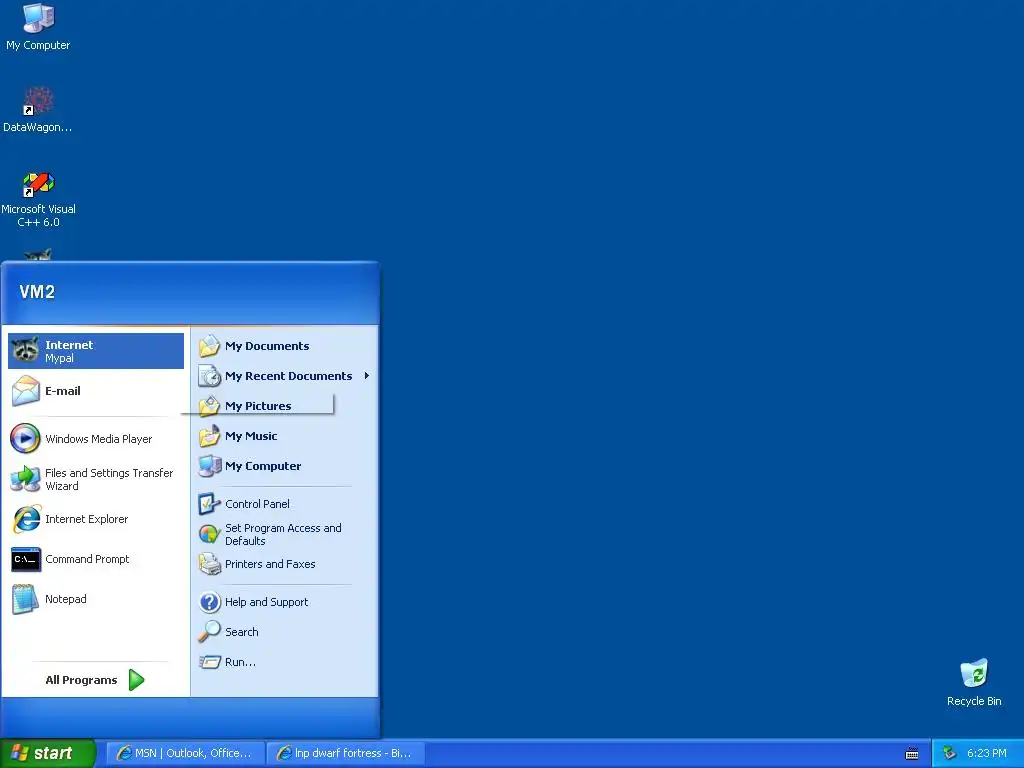Click the My Recent Documents clock icon

(210, 376)
